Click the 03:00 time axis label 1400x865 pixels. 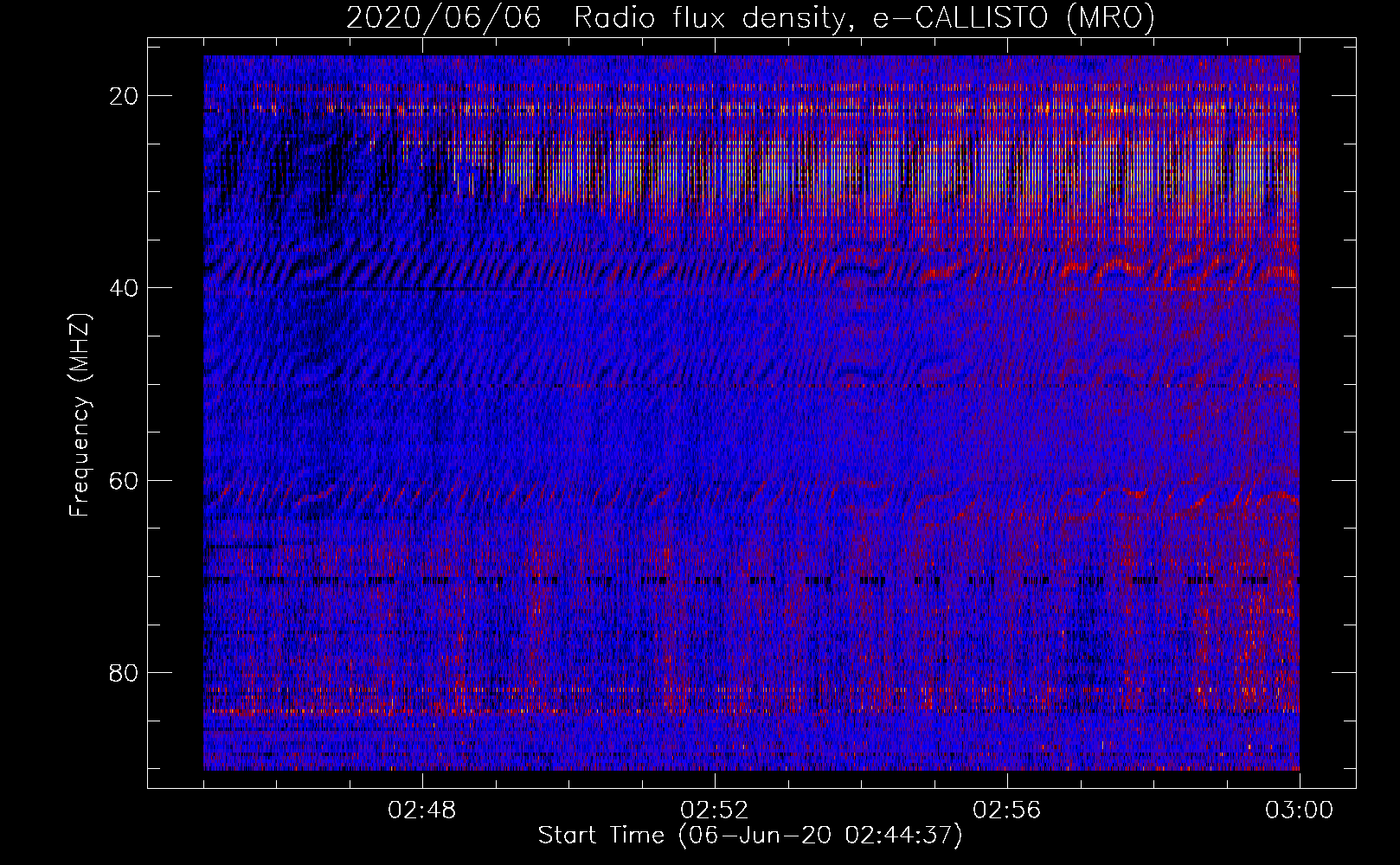click(x=1300, y=811)
